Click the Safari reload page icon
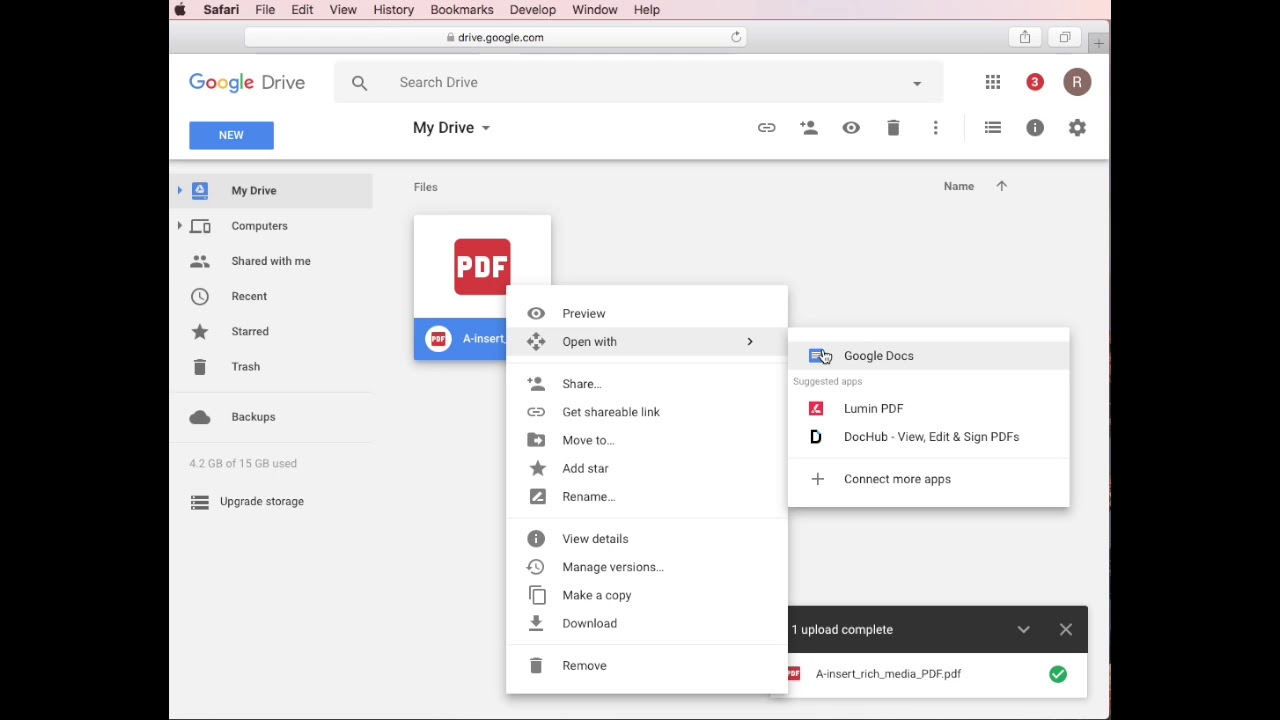Screen dimensions: 1280x720 pyautogui.click(x=736, y=37)
